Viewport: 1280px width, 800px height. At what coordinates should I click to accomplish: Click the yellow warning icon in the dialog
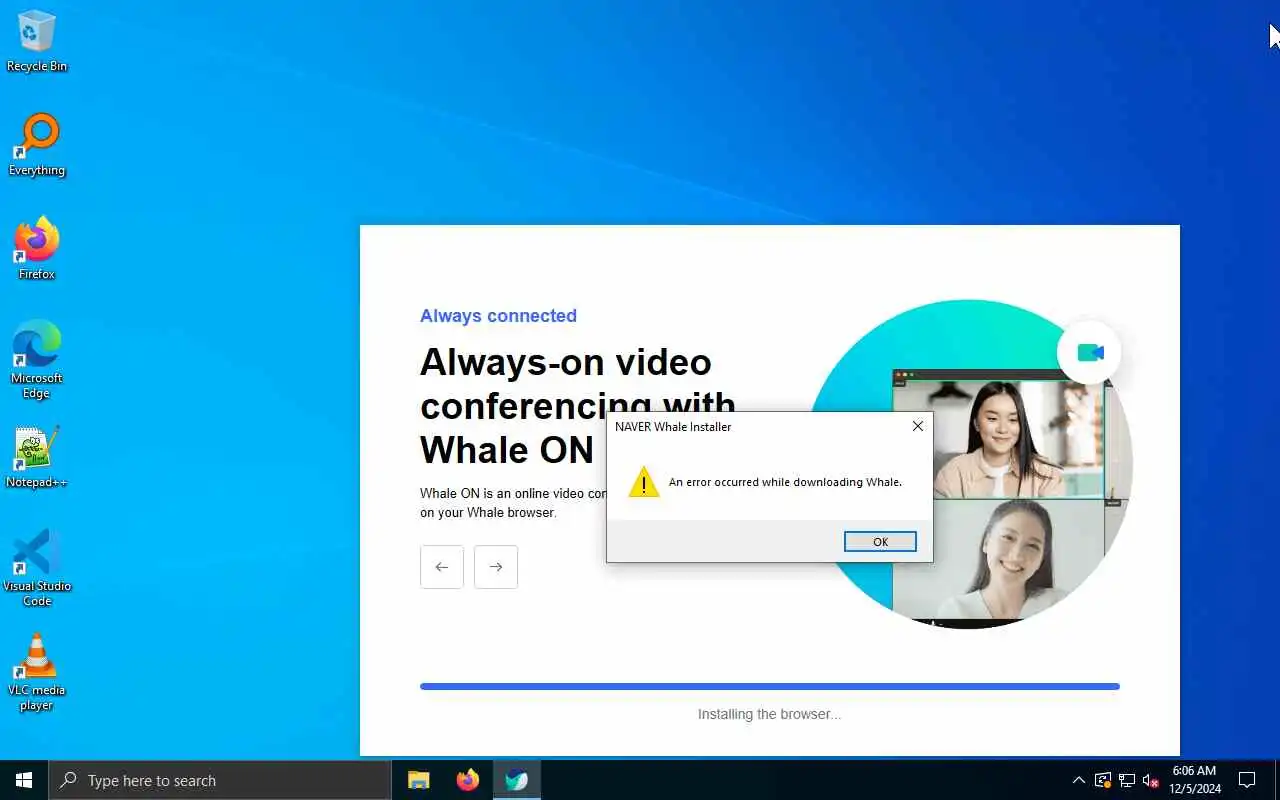tap(644, 482)
